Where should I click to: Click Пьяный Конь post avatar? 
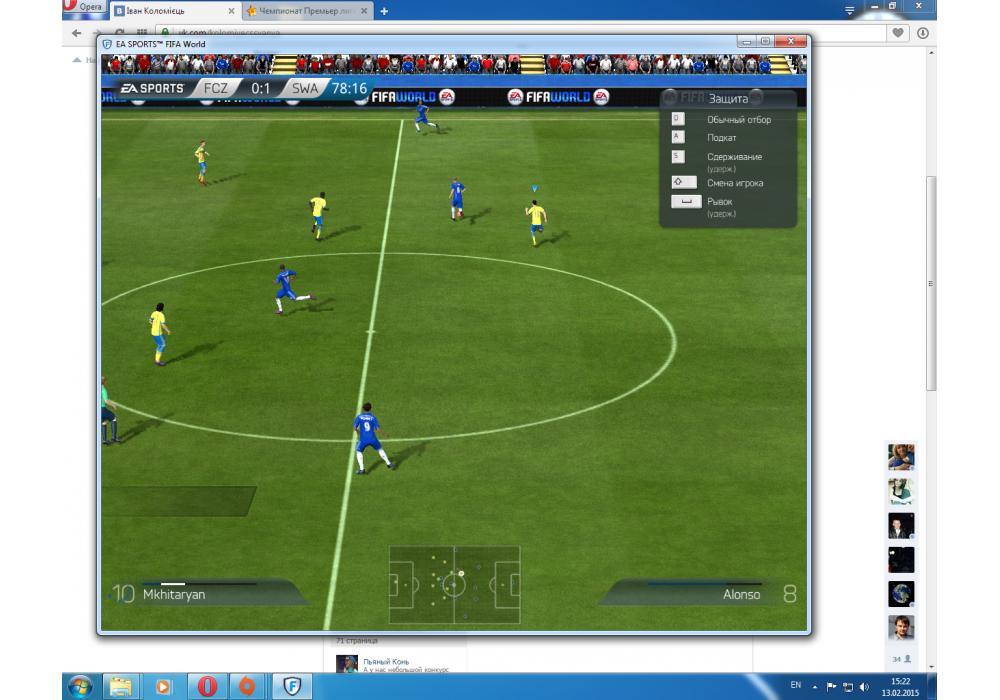coord(346,664)
